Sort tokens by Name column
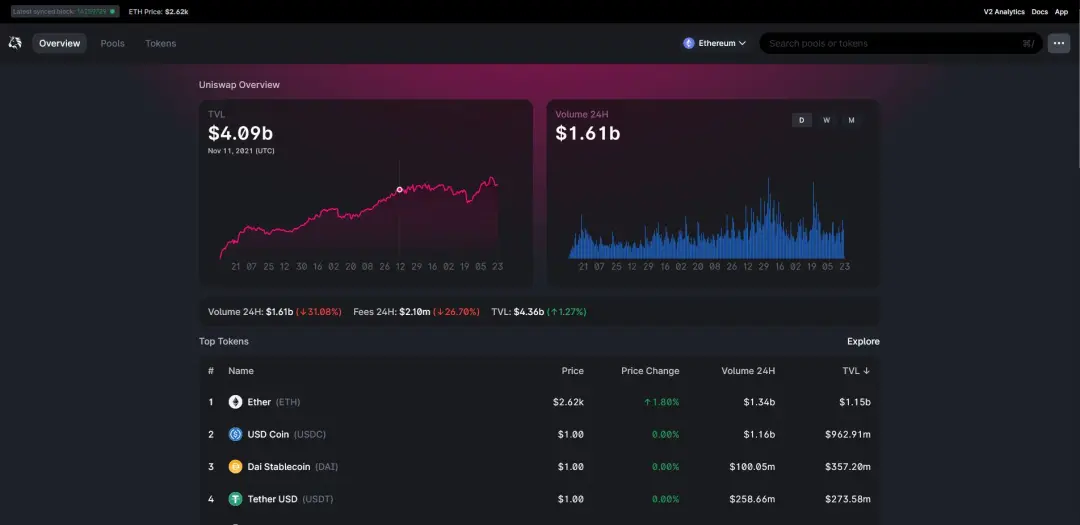The image size is (1080, 525). 241,371
